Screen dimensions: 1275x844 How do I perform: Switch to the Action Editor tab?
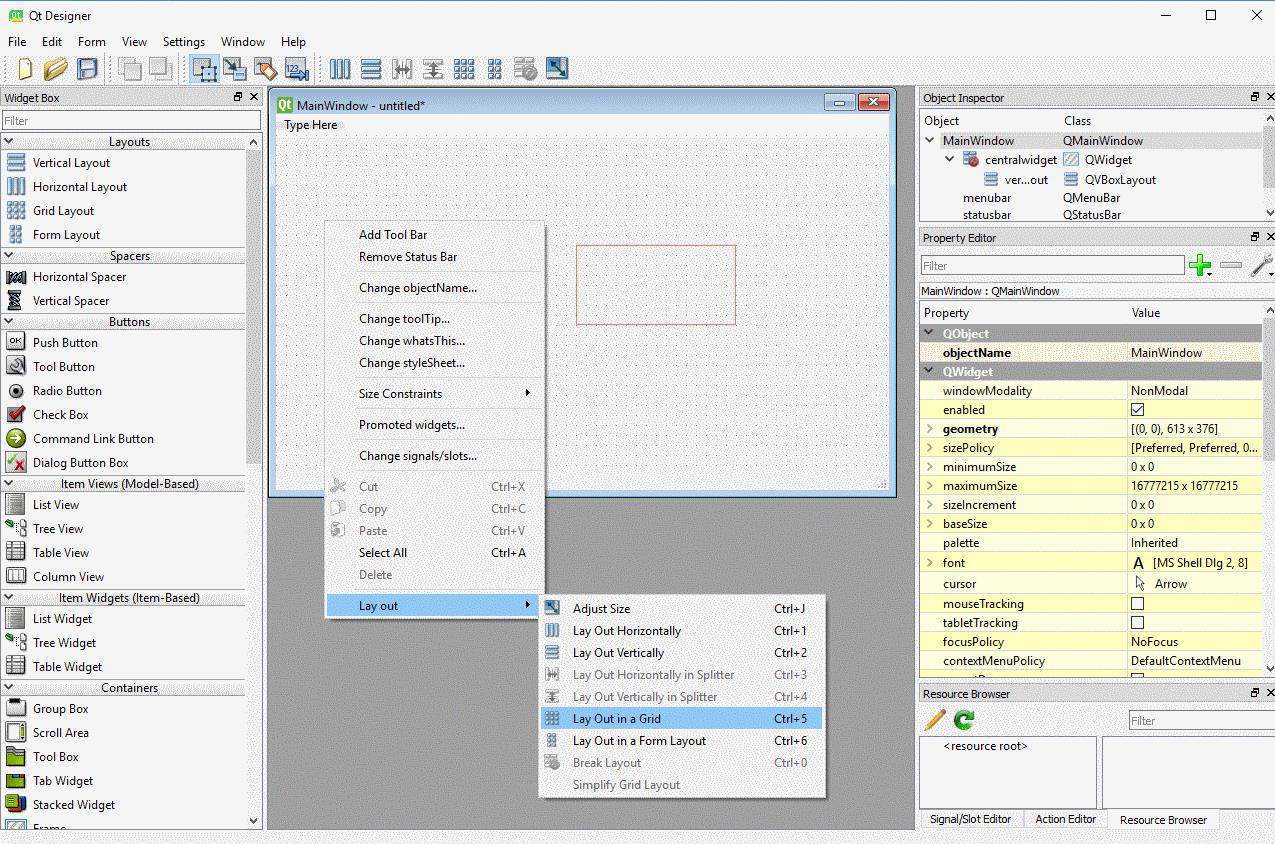click(1065, 819)
